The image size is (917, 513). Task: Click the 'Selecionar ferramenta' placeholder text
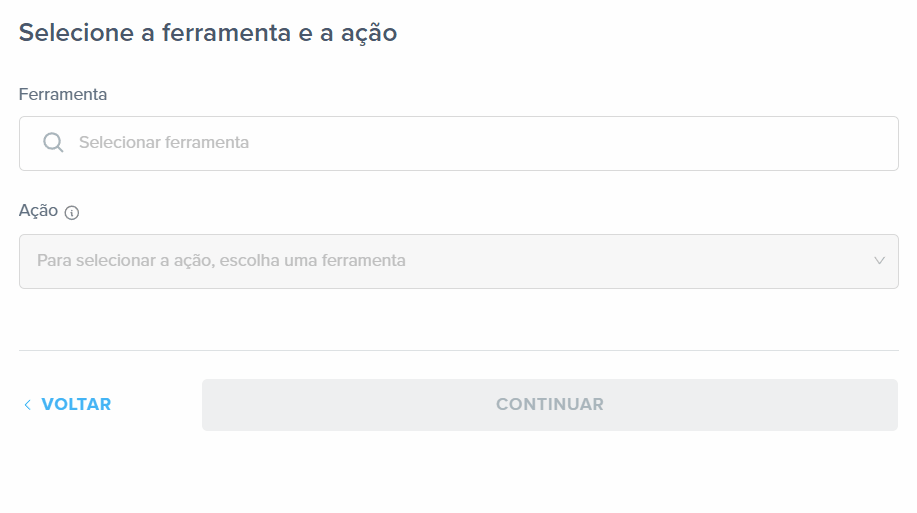pos(164,142)
